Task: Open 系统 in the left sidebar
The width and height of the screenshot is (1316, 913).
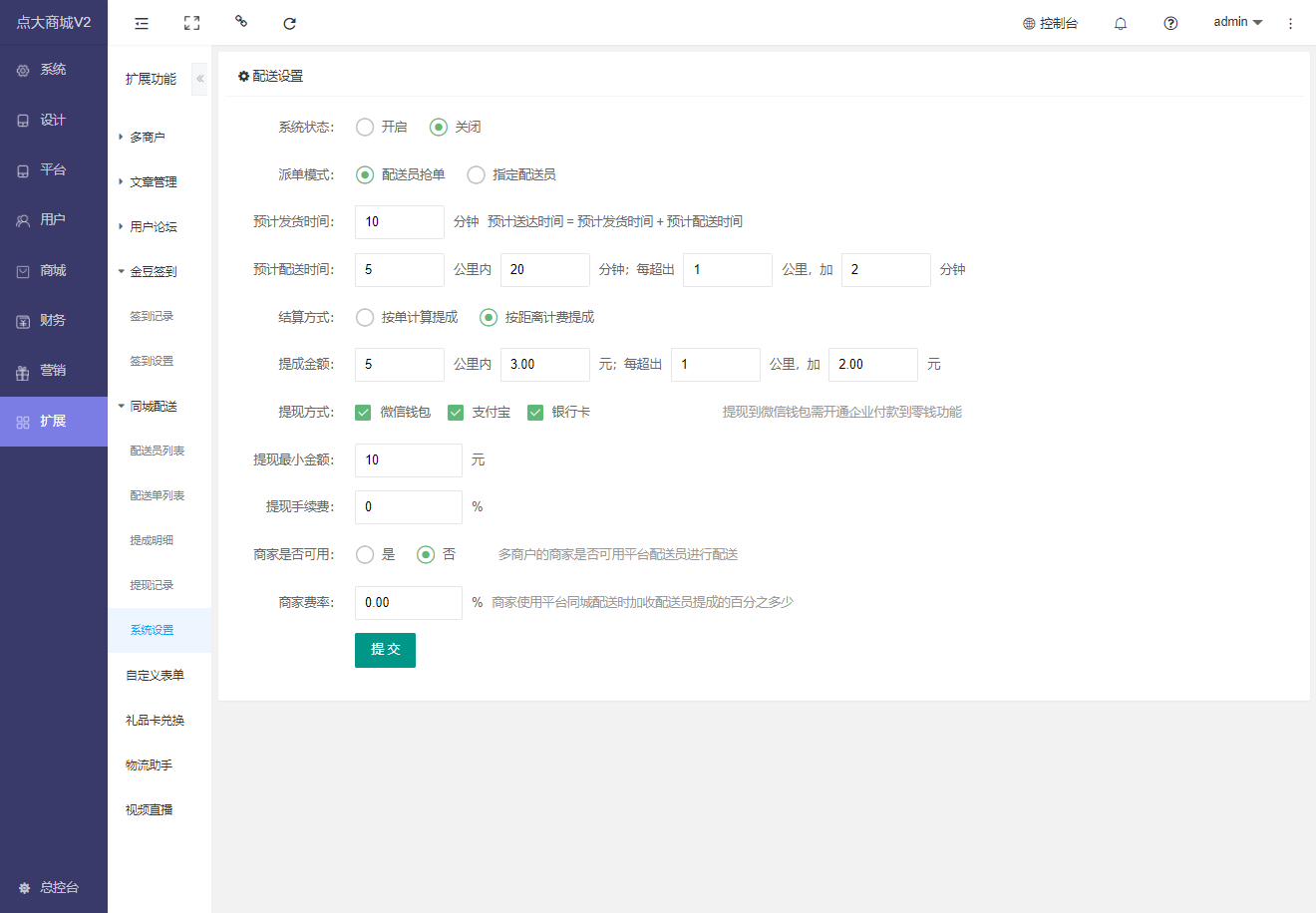Action: 54,70
